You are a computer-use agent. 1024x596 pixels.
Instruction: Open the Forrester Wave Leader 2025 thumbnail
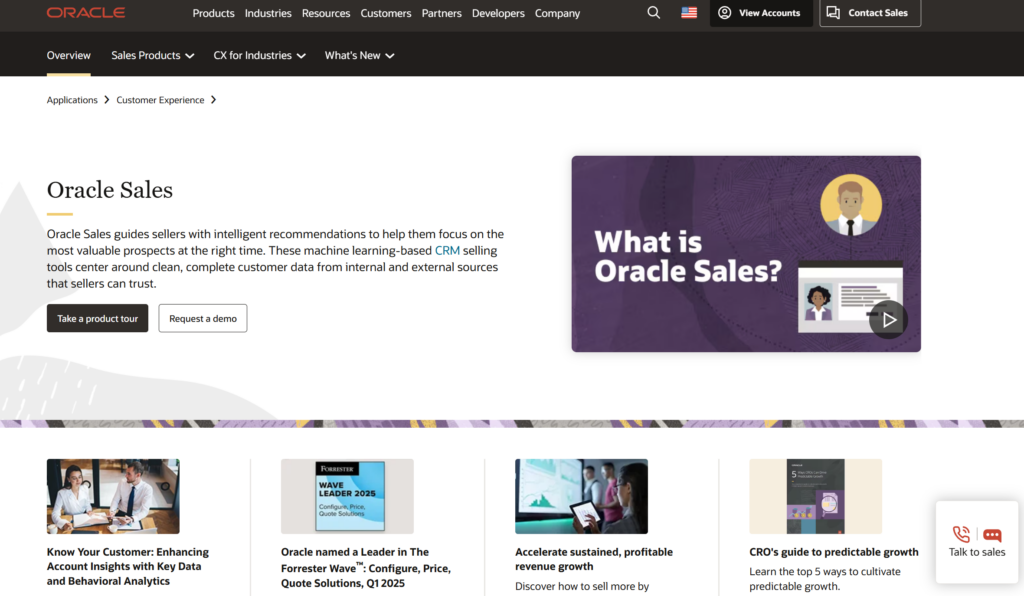coord(347,496)
